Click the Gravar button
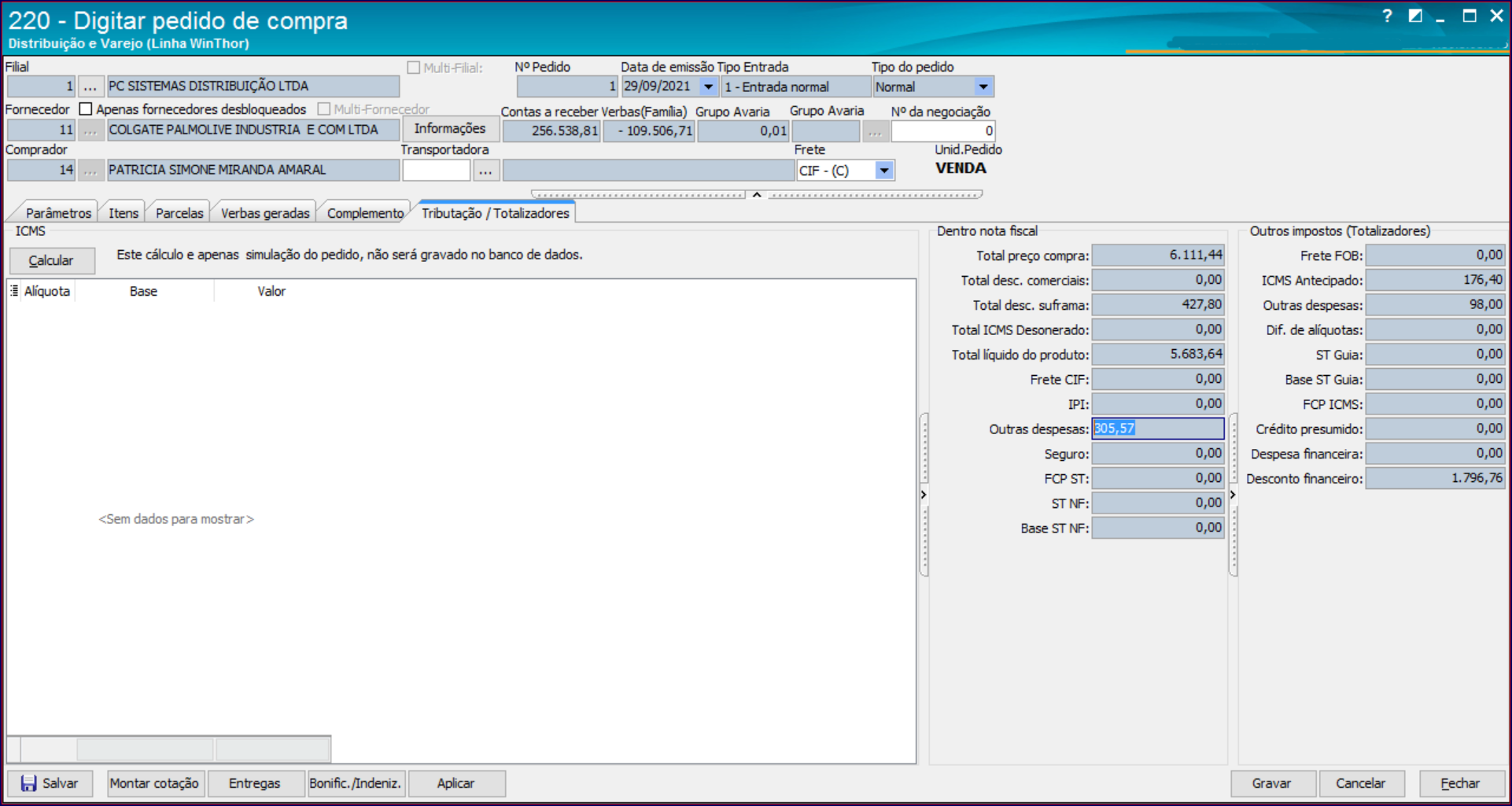This screenshot has width=1512, height=806. coord(1272,783)
